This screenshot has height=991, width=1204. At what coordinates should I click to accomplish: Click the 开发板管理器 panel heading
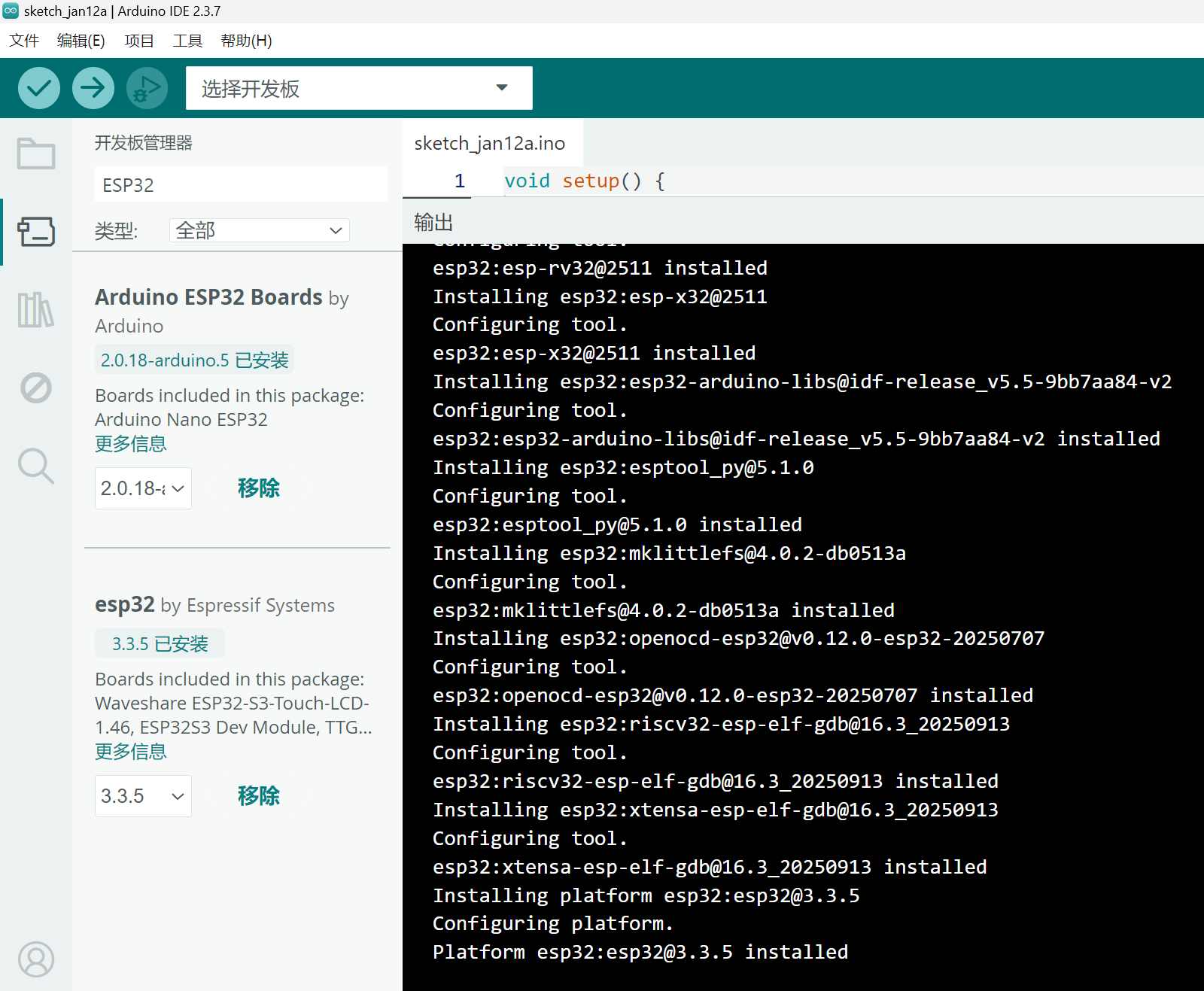(x=144, y=143)
